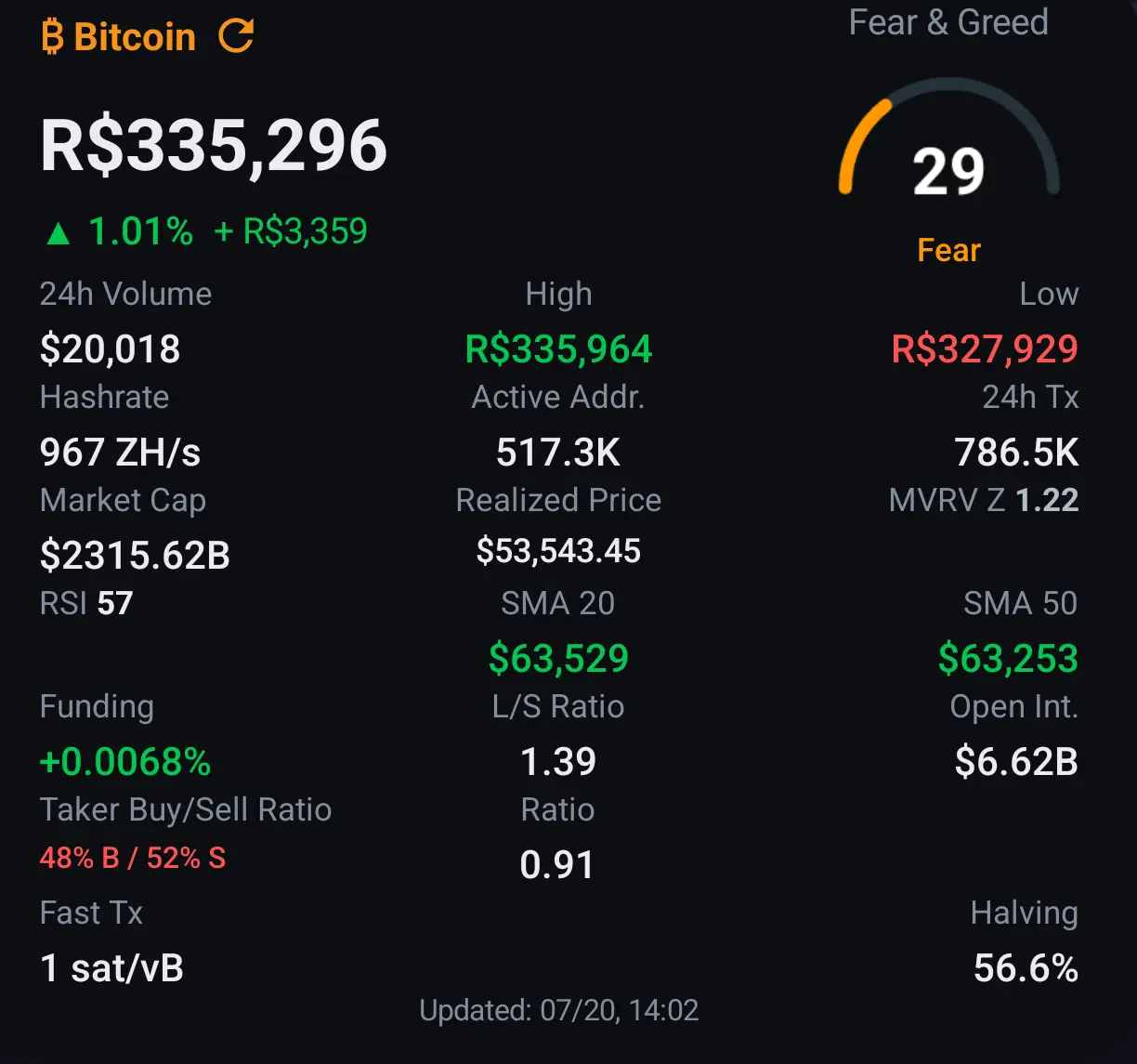Click the SMA 50 label
The width and height of the screenshot is (1137, 1064).
1020,603
